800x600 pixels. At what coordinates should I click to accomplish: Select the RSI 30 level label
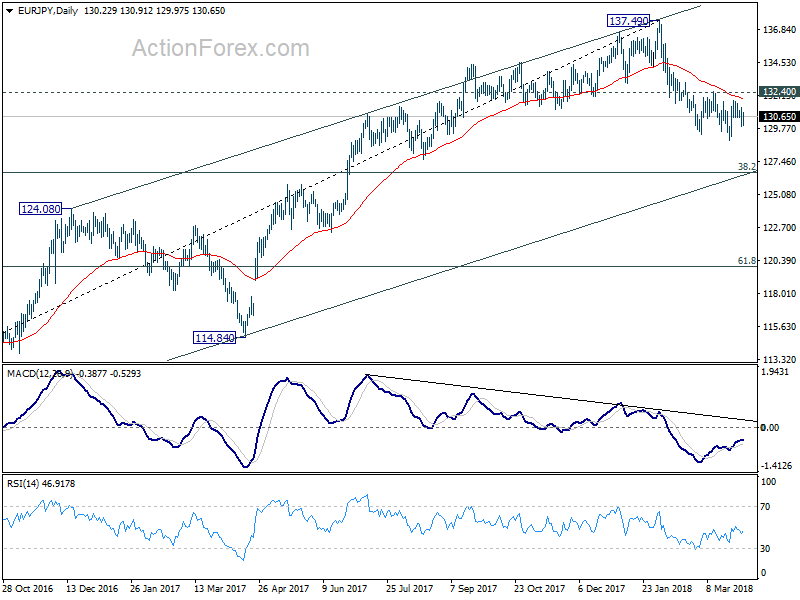[765, 548]
